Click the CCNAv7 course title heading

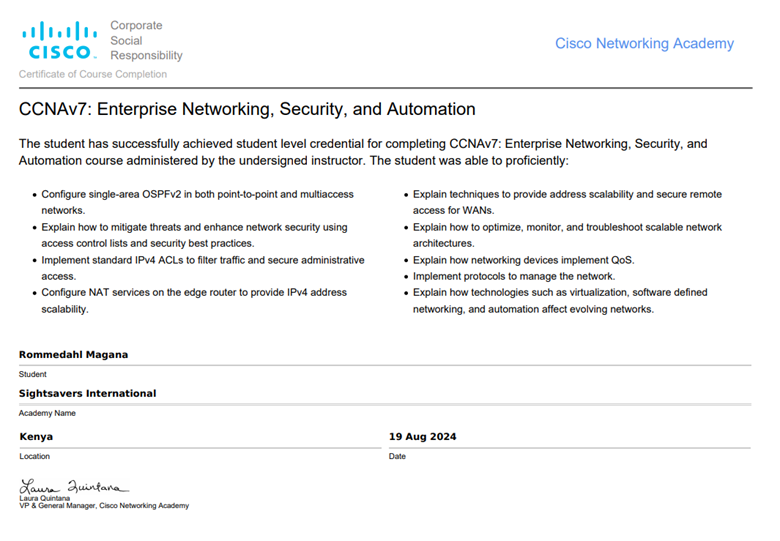pos(247,109)
